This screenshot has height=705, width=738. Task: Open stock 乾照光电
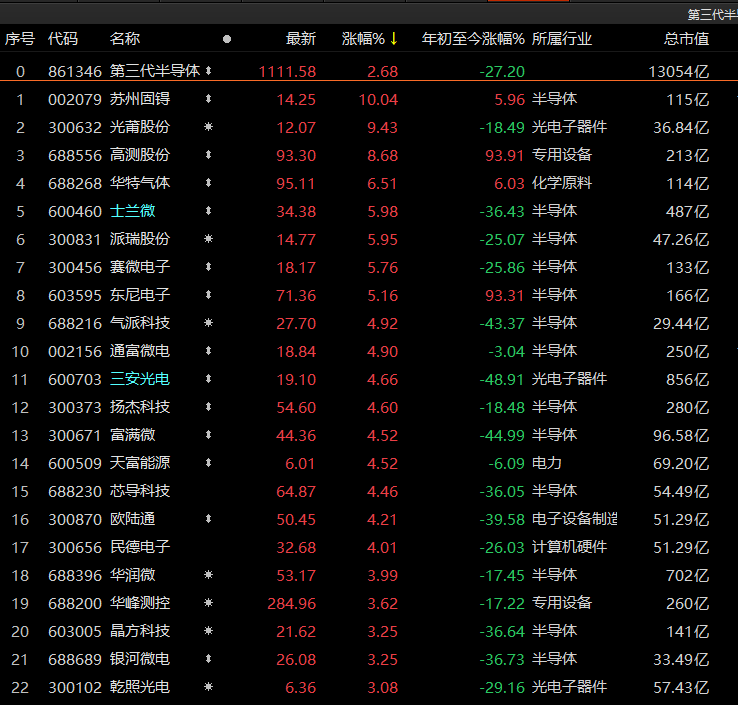coord(140,687)
